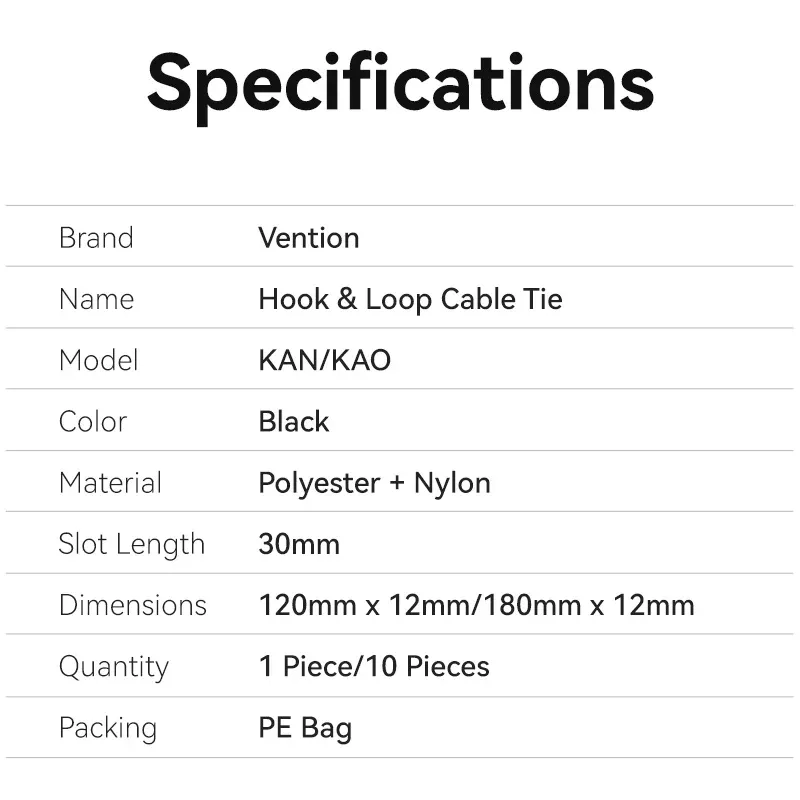Click the Material row label
This screenshot has height=800, width=800.
110,483
